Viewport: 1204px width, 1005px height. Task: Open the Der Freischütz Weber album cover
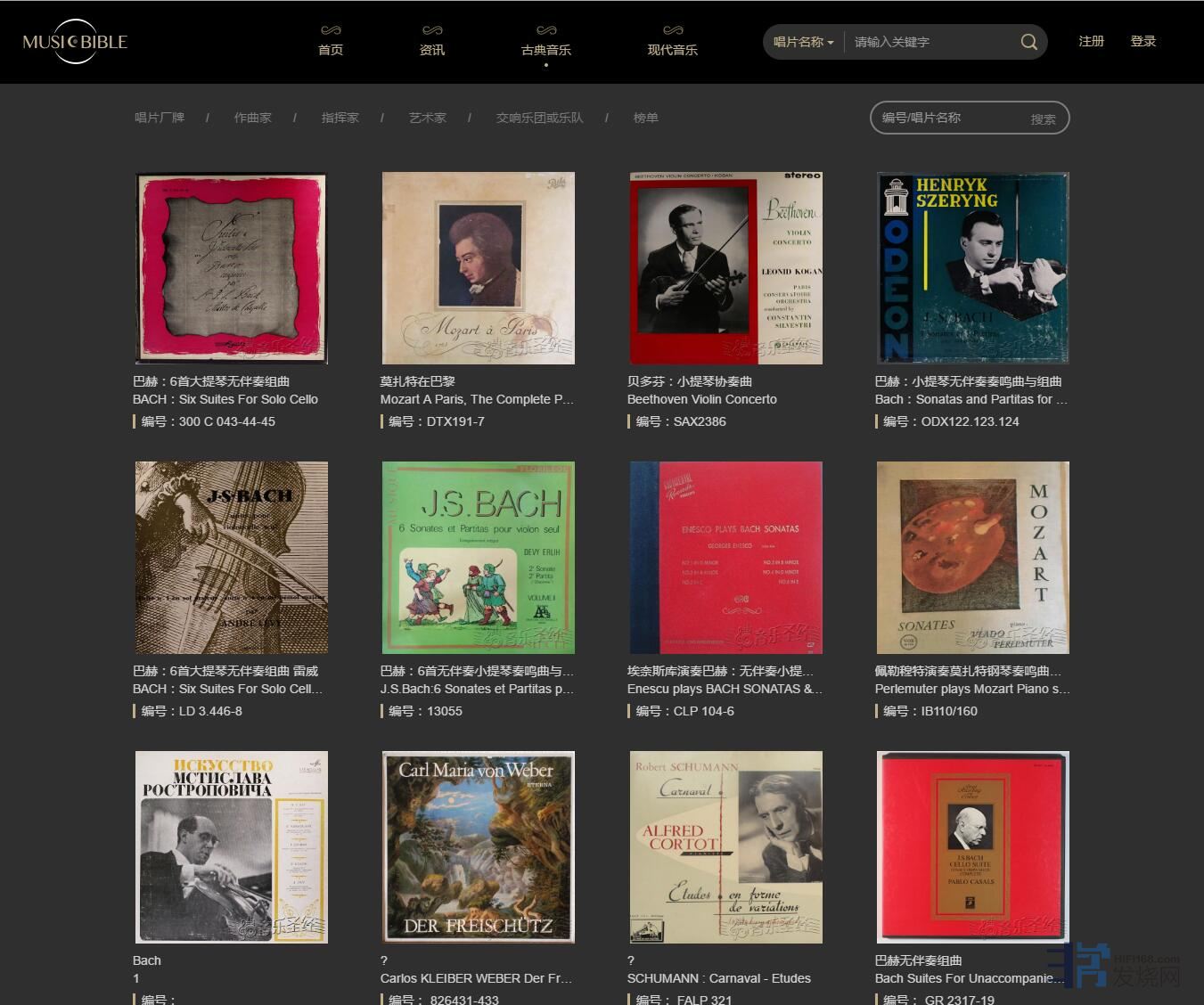click(479, 847)
